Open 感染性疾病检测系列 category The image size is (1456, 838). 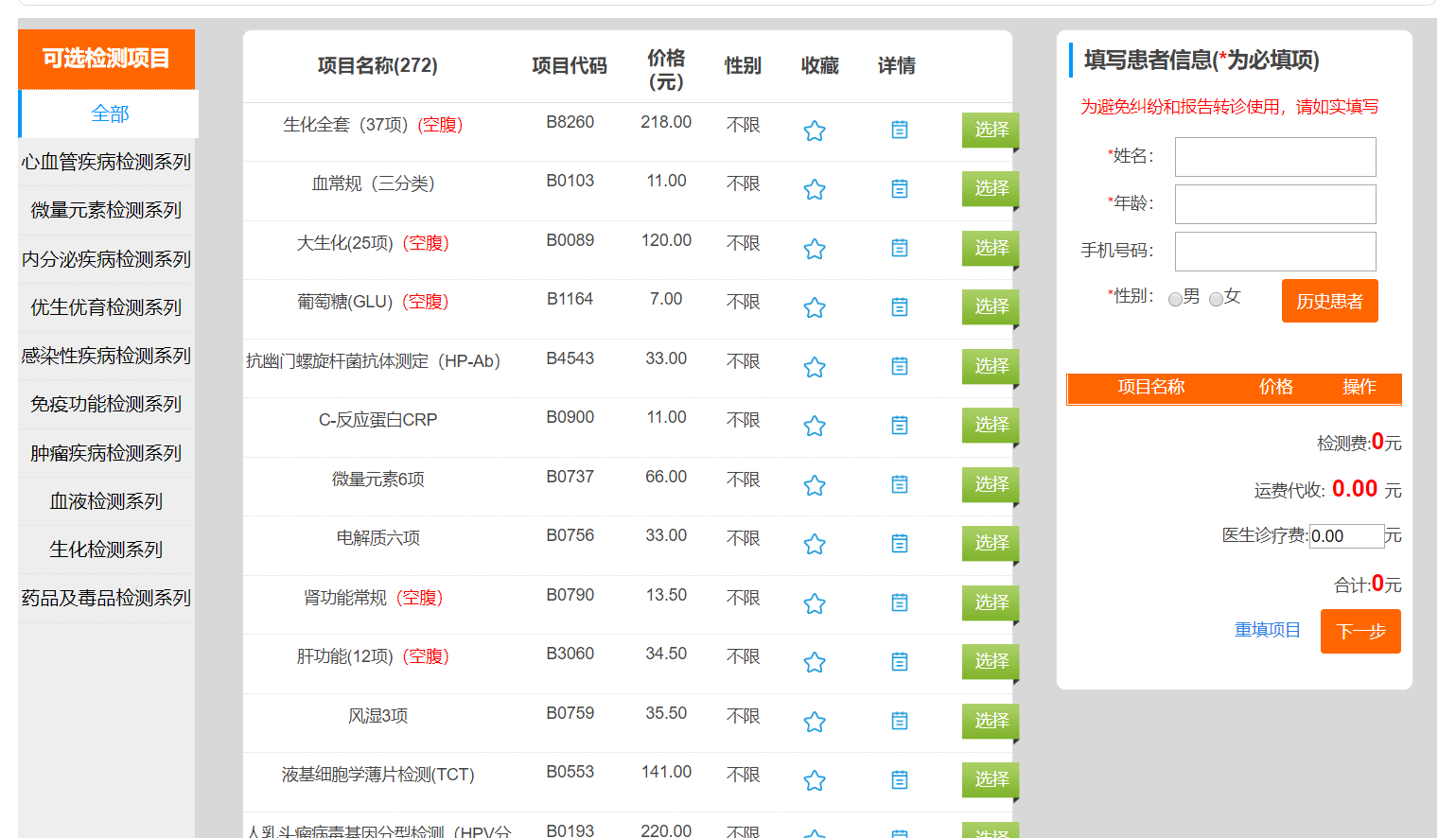107,357
